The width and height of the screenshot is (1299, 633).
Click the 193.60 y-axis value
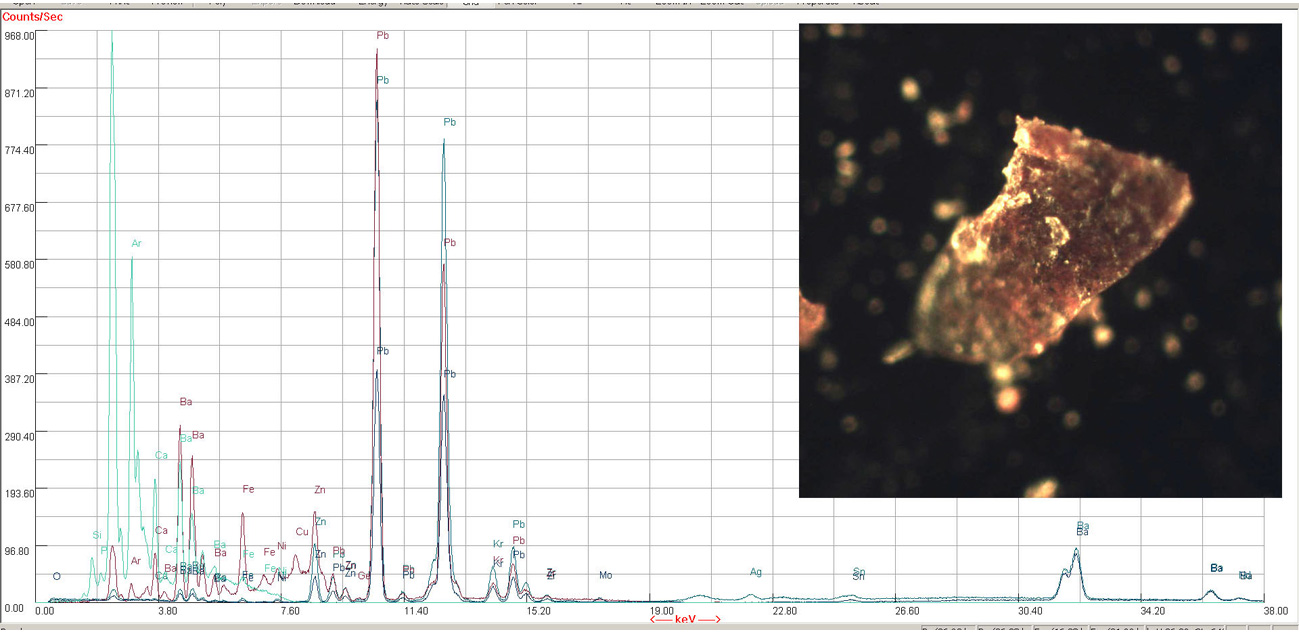tap(21, 493)
